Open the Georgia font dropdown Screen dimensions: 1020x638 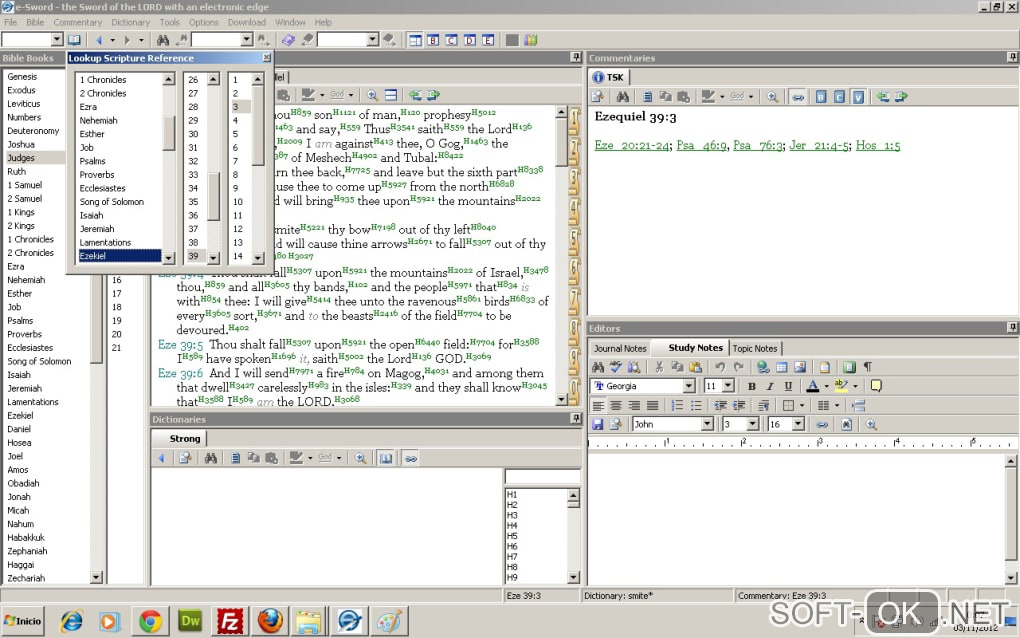point(688,386)
